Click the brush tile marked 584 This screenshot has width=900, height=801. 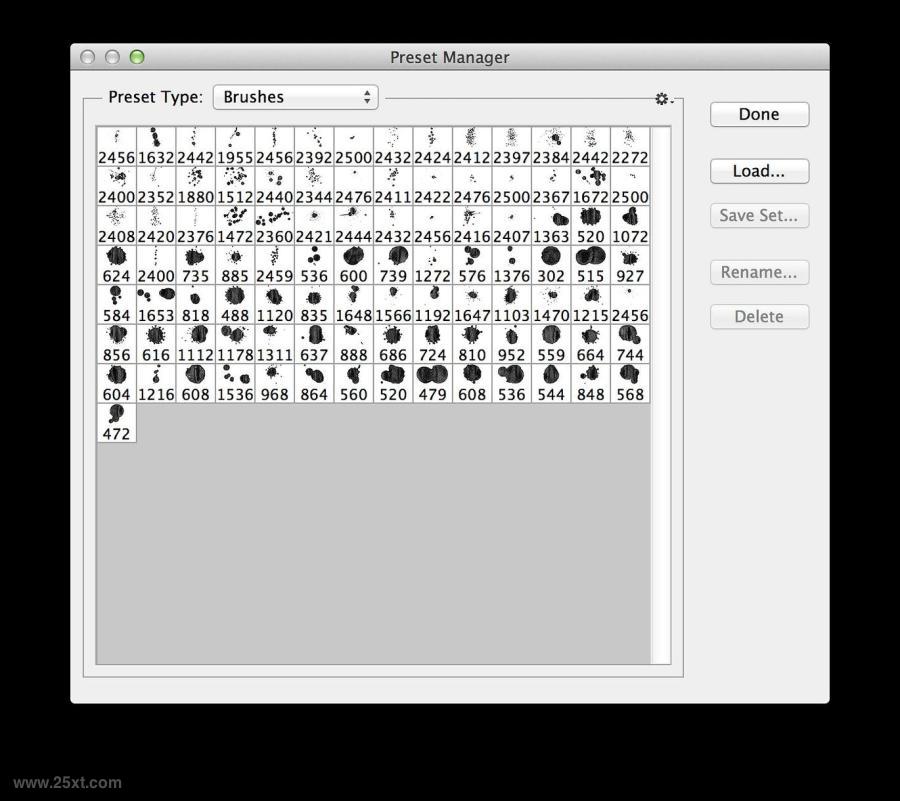[117, 305]
